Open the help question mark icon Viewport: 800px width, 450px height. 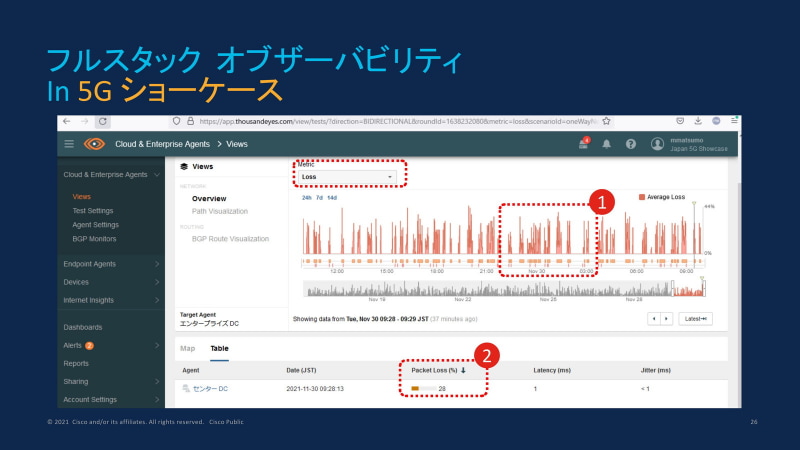tap(631, 144)
